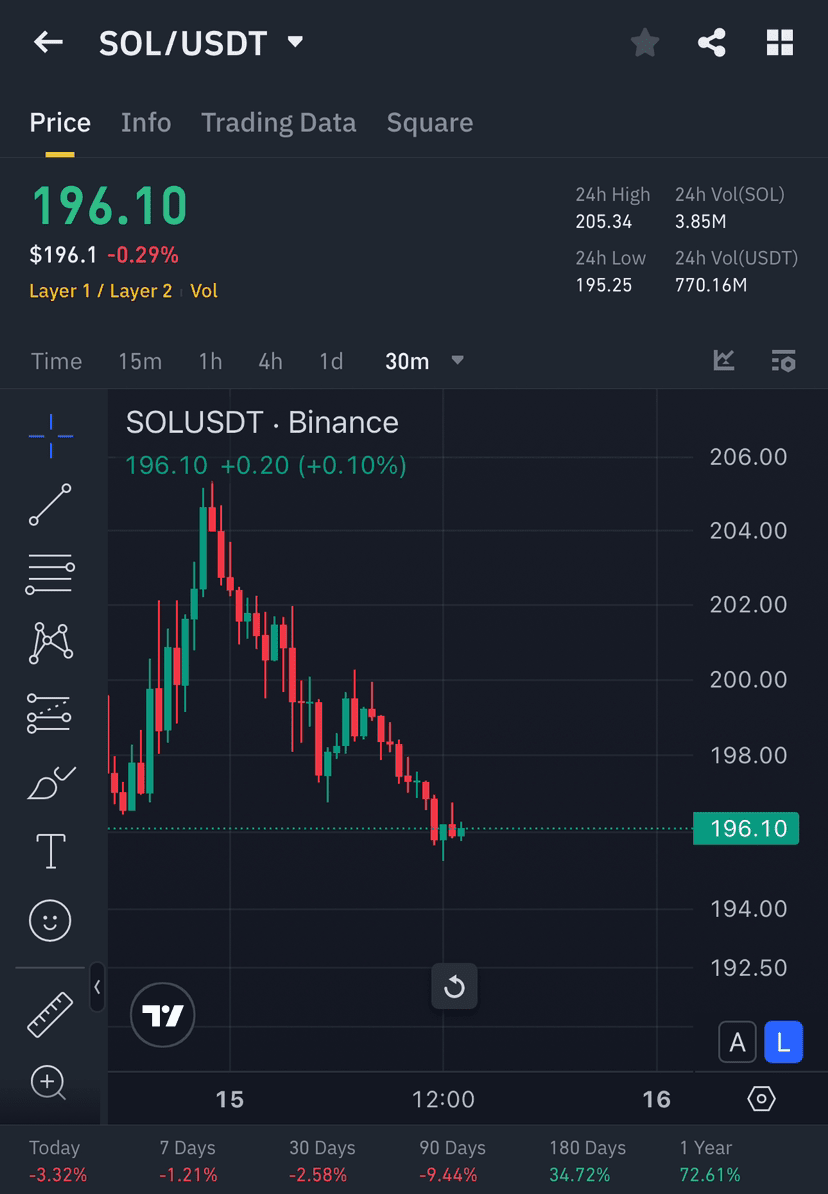Click the 24h Vol(USDT) value 770.16M

(x=711, y=286)
